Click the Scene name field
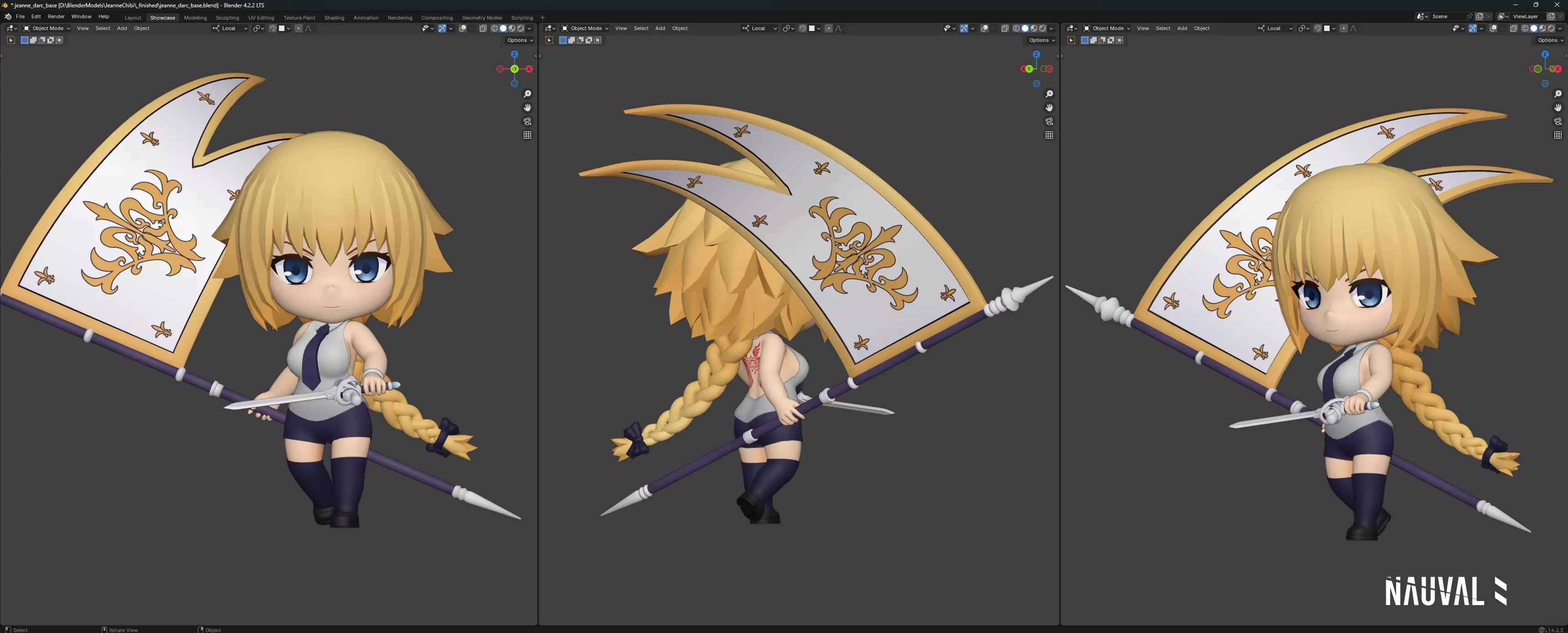 click(x=1448, y=16)
